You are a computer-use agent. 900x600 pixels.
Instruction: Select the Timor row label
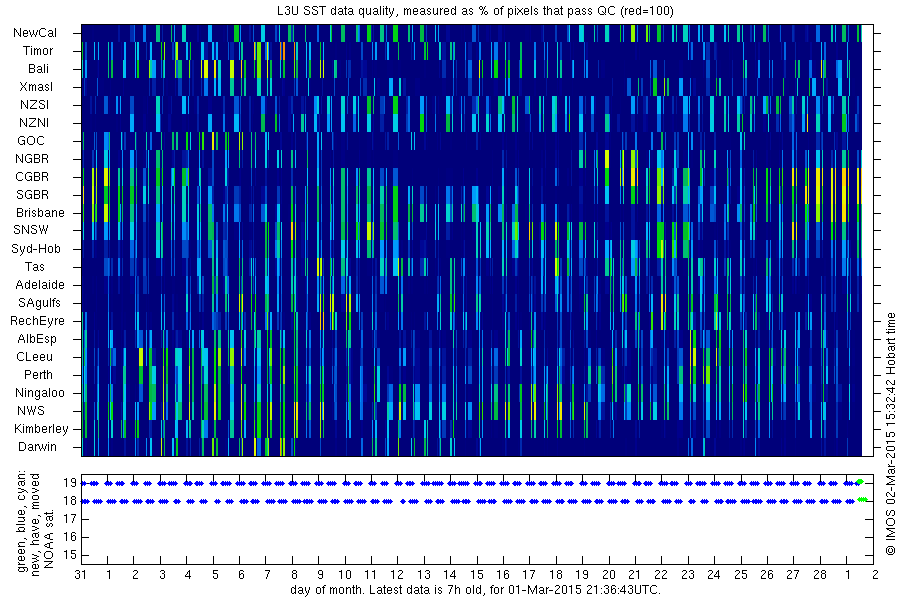(38, 51)
